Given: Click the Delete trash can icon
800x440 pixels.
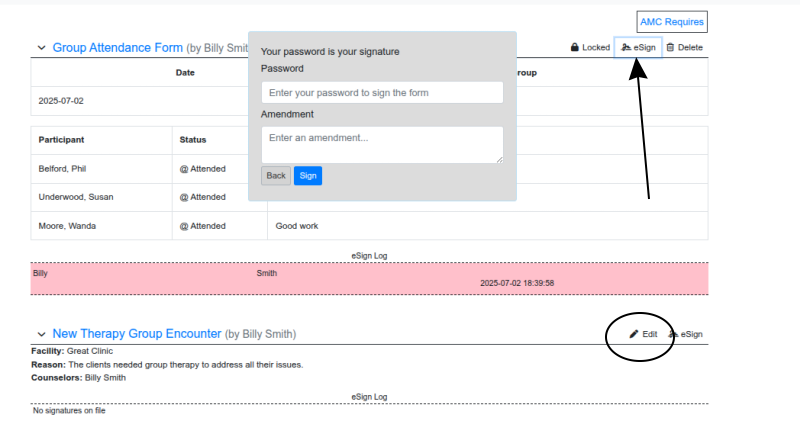Looking at the screenshot, I should pos(670,47).
